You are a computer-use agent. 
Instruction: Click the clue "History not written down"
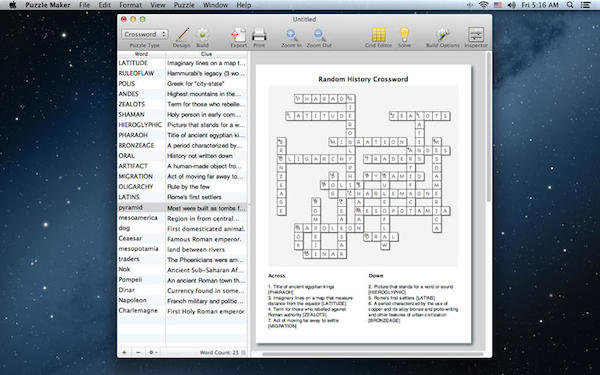(200, 156)
